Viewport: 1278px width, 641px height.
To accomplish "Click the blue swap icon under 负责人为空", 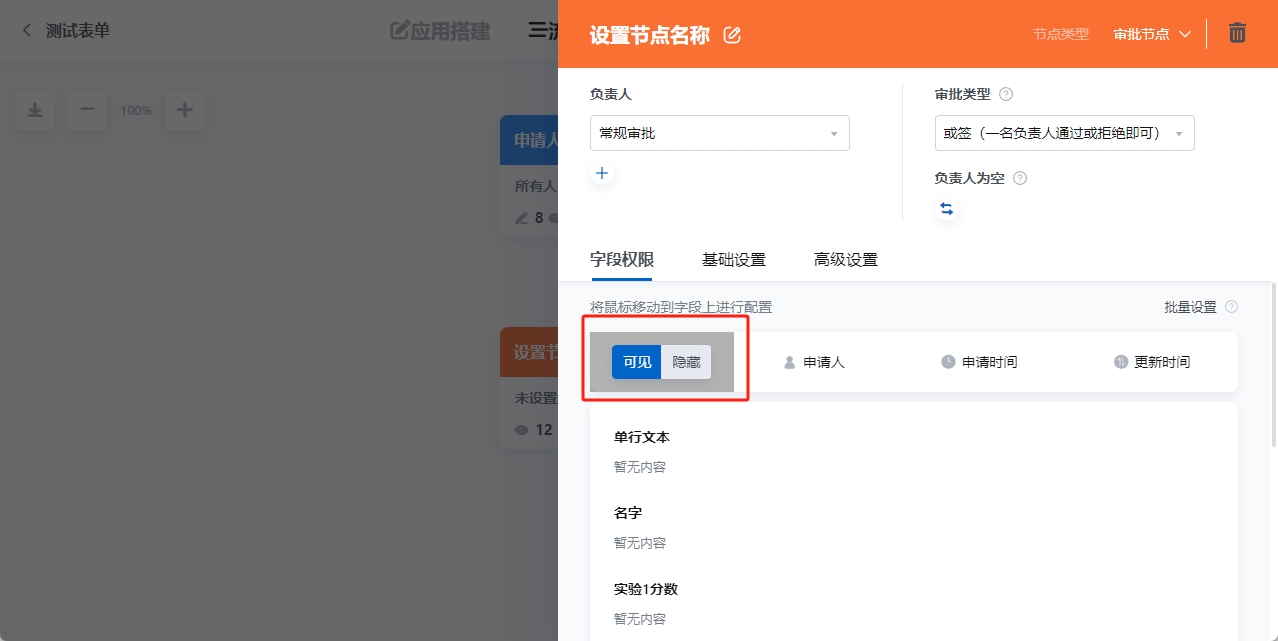I will click(946, 208).
